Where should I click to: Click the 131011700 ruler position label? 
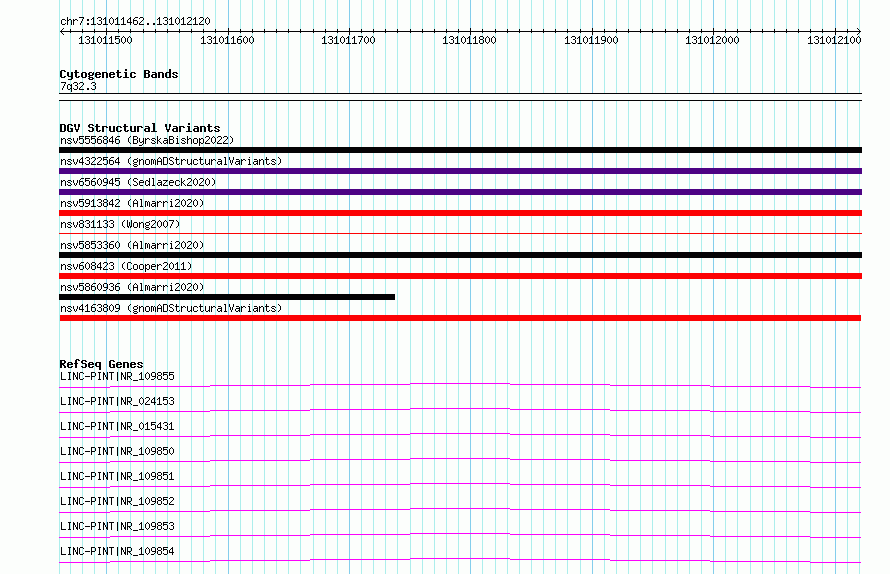tap(349, 40)
